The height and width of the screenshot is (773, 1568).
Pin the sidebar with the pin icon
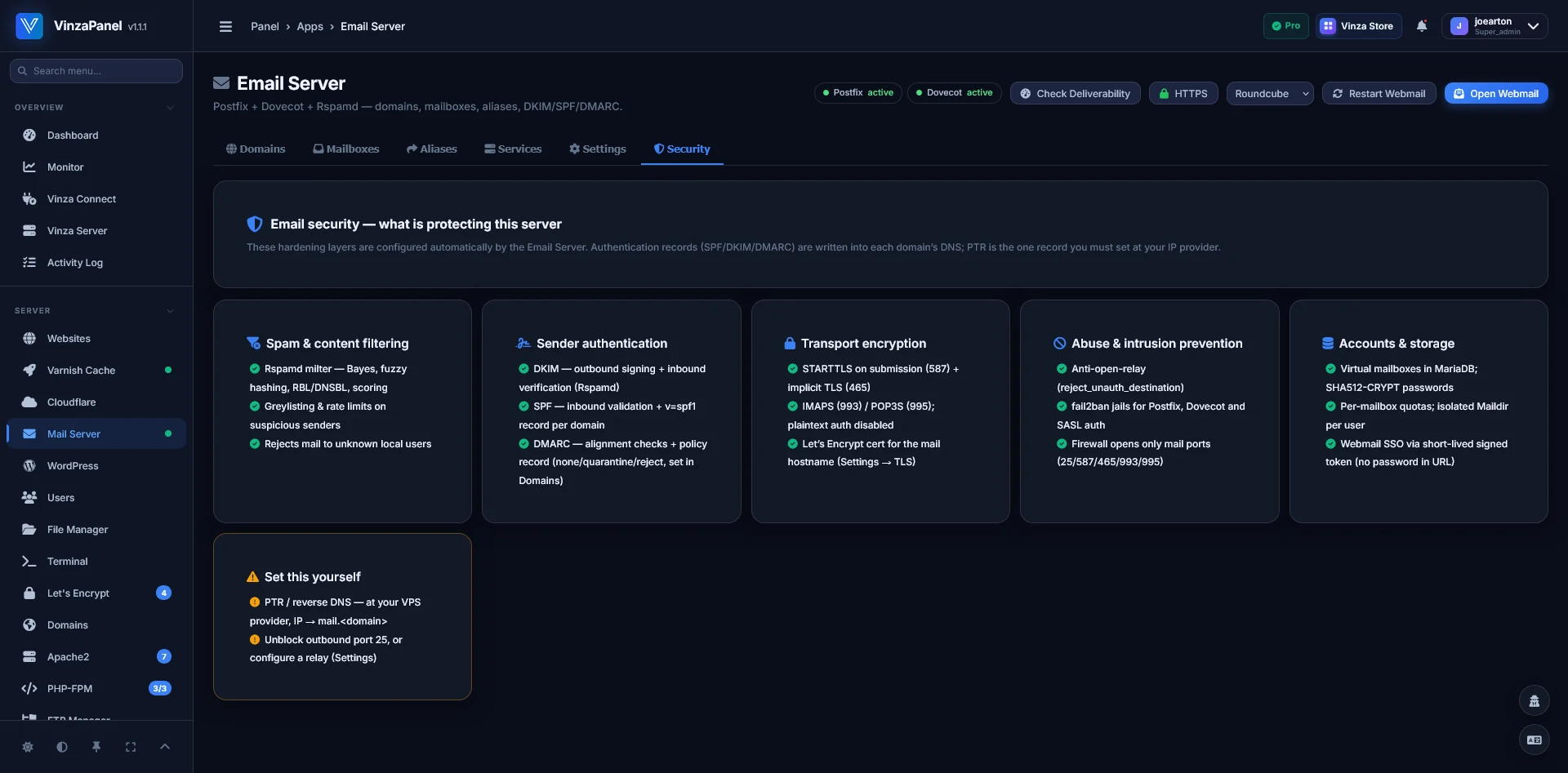point(96,747)
